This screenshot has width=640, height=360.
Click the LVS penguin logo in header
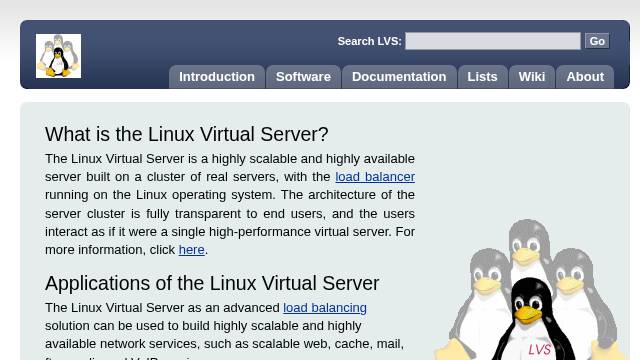[58, 56]
